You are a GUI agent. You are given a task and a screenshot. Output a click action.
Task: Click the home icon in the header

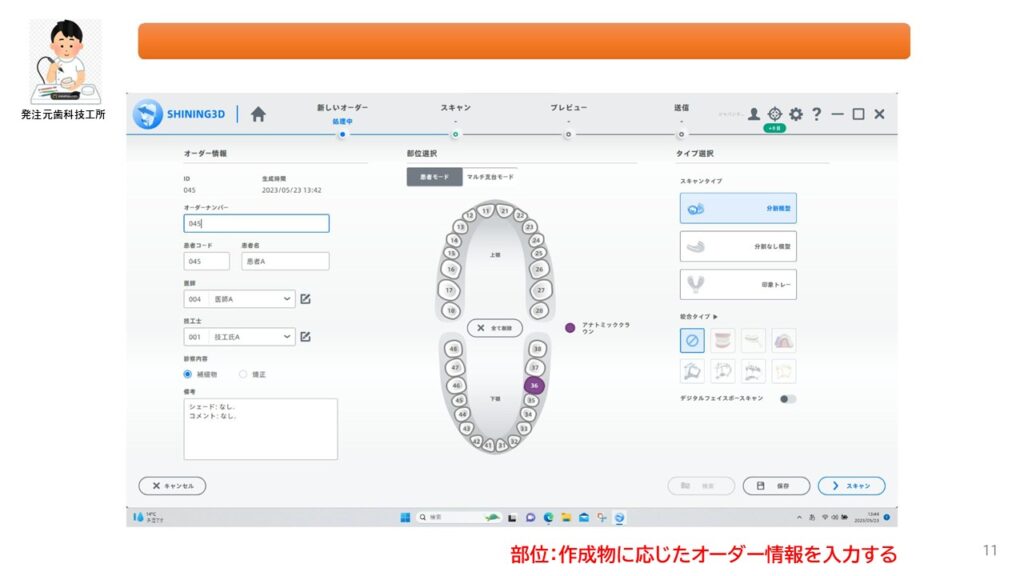pyautogui.click(x=258, y=114)
